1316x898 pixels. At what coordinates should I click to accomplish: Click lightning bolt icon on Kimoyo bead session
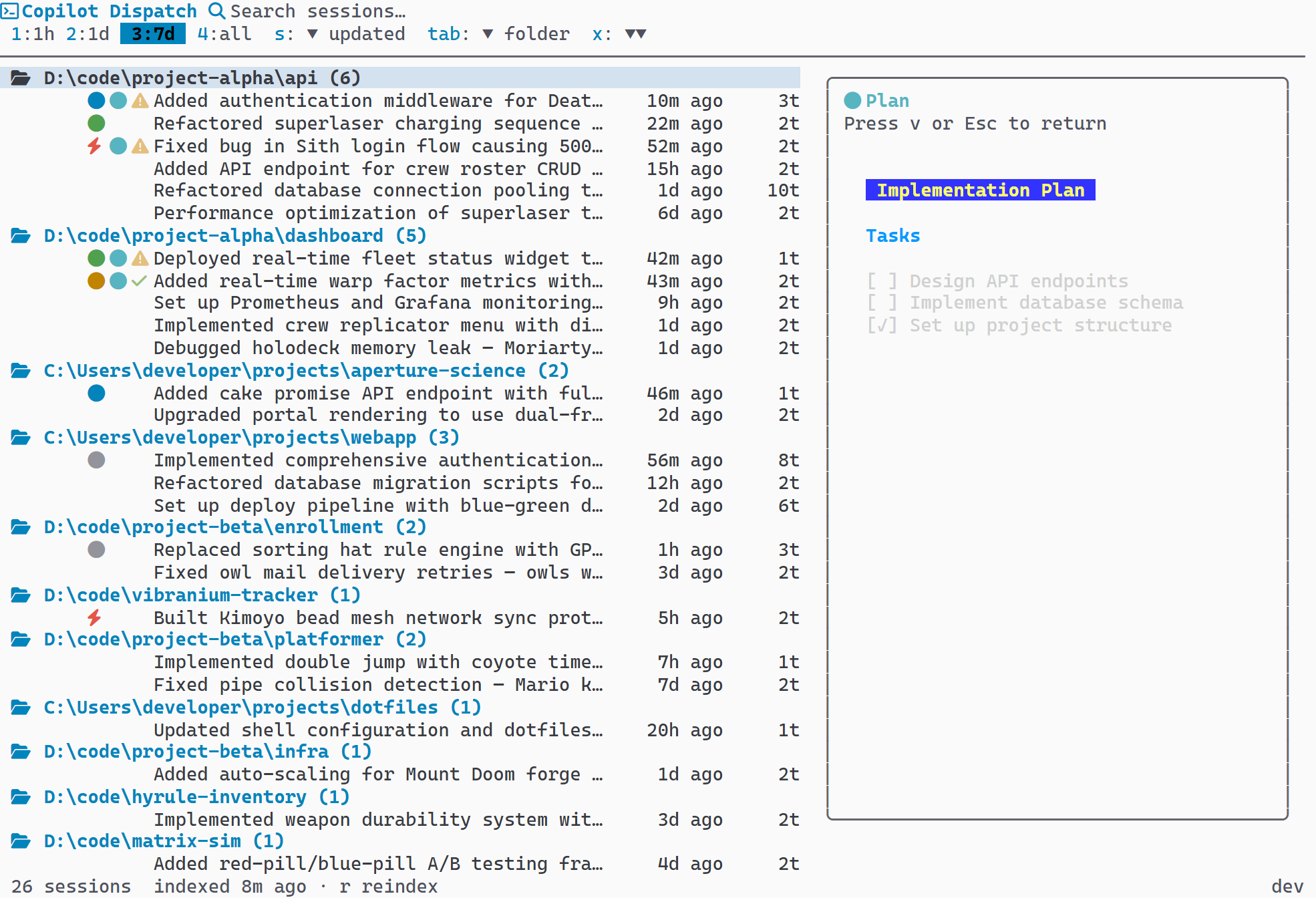[95, 618]
